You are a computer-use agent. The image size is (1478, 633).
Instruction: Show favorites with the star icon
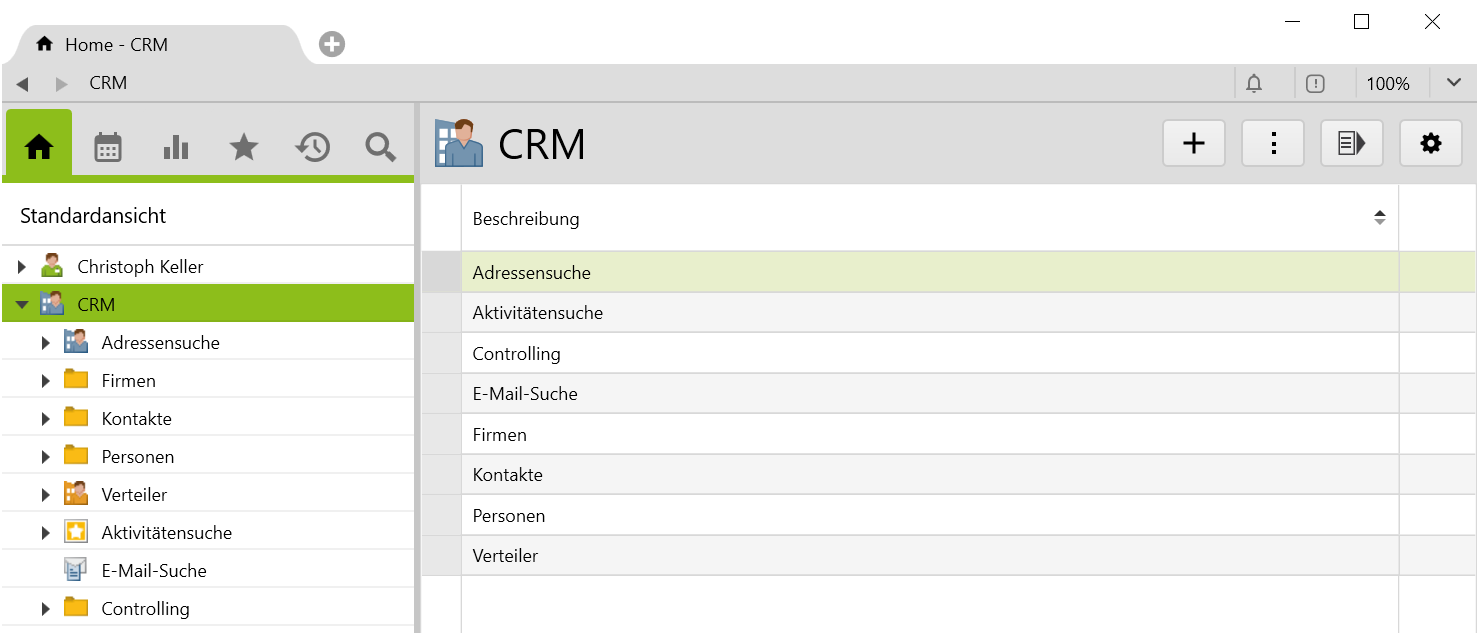coord(244,147)
